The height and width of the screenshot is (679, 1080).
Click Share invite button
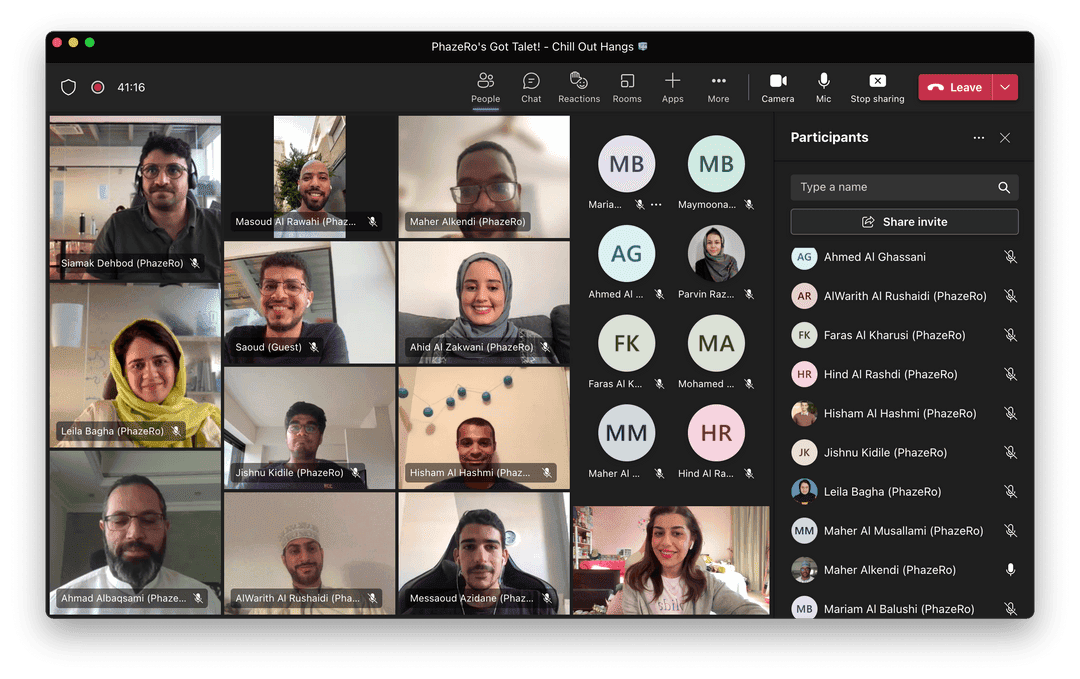click(x=904, y=222)
